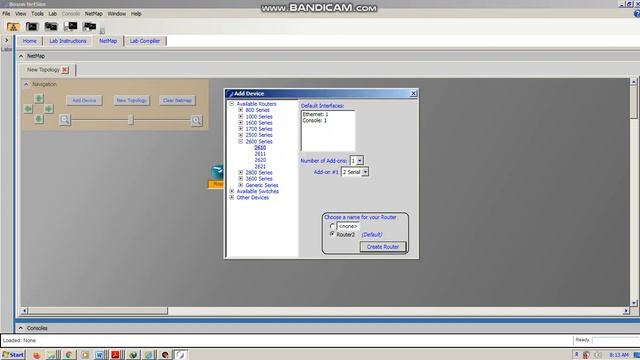Click the Create Router button

(x=382, y=247)
